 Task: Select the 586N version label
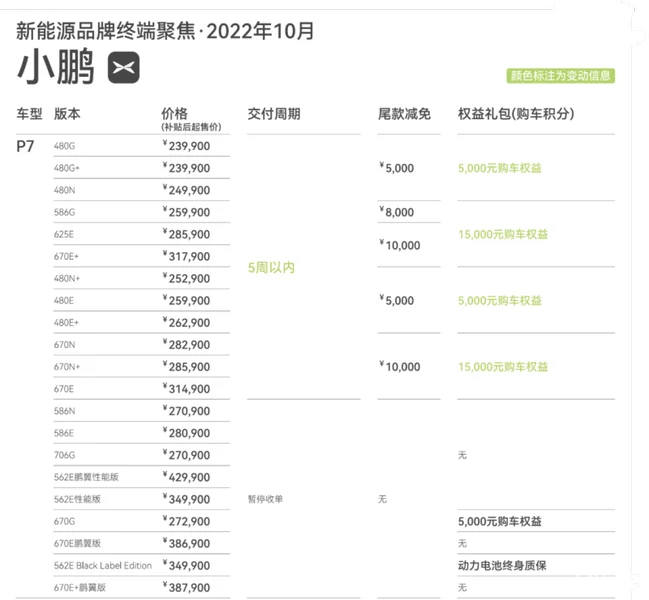point(64,411)
